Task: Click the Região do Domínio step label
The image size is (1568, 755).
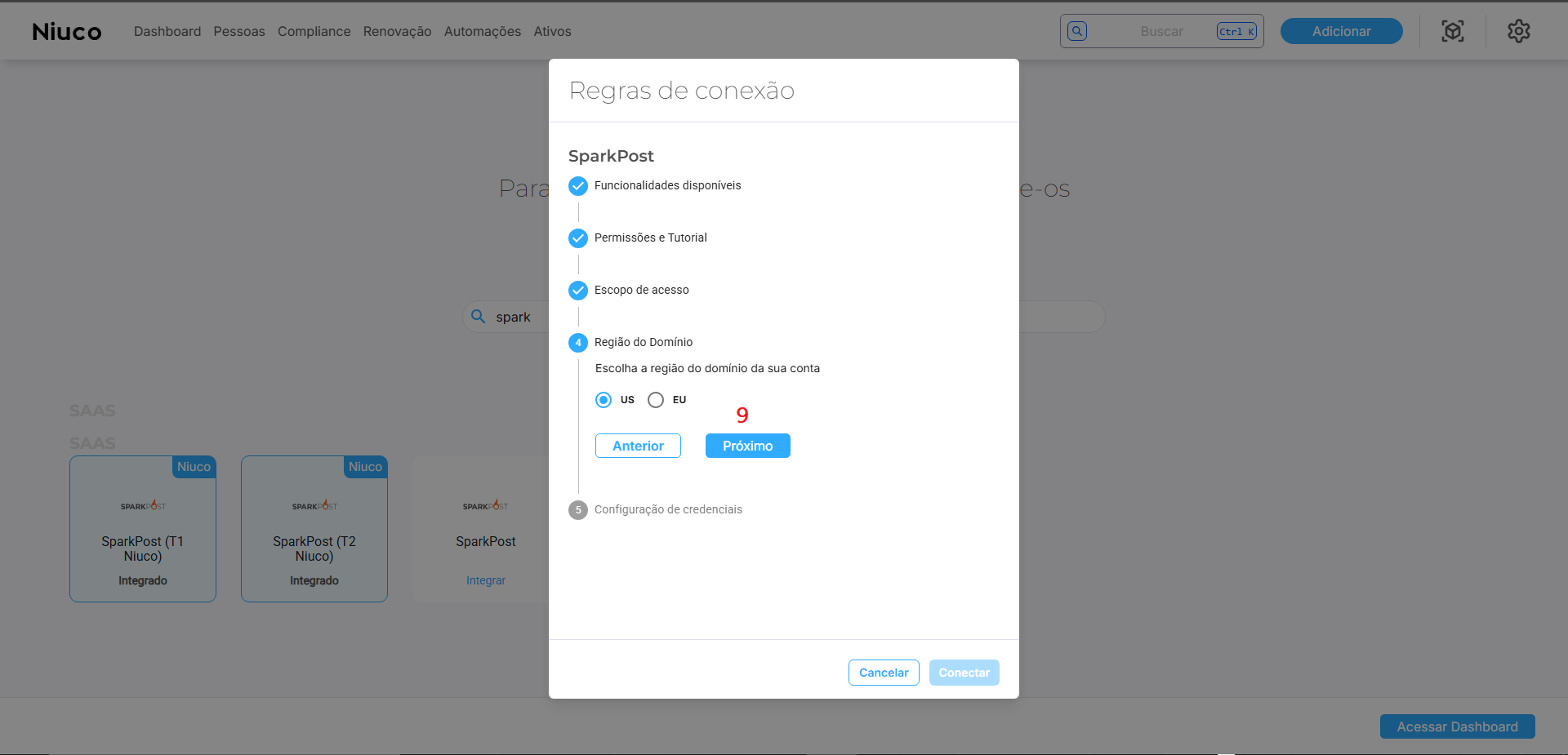Action: click(x=644, y=342)
